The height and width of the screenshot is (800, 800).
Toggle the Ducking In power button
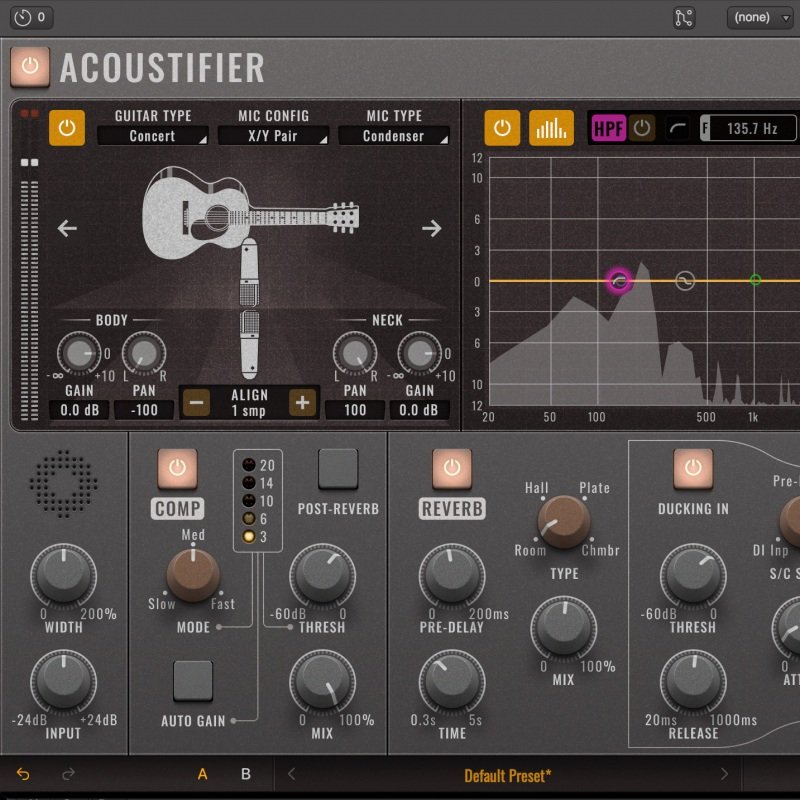[x=693, y=468]
